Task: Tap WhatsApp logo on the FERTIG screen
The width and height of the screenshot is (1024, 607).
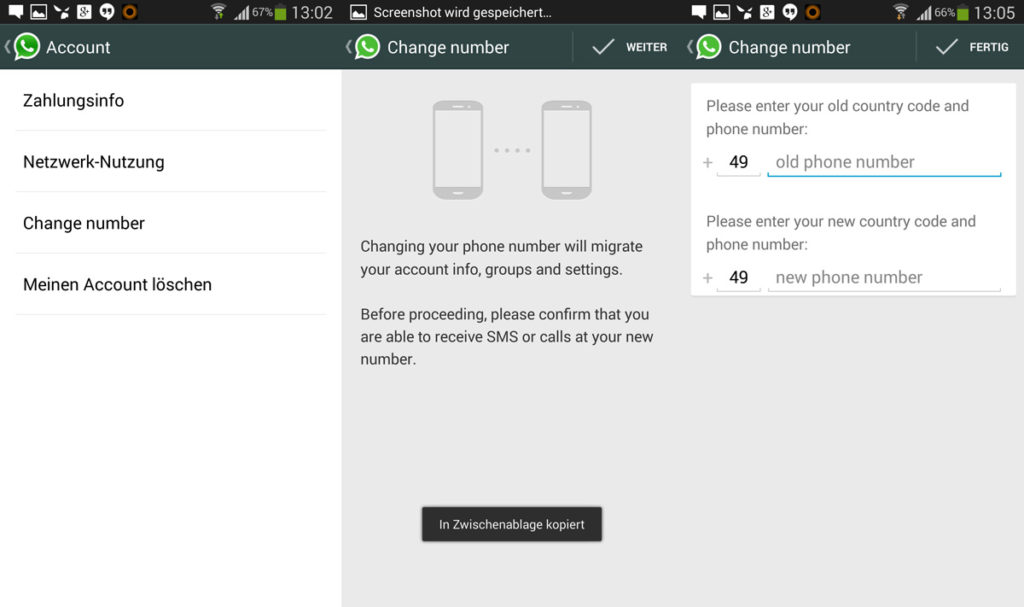Action: tap(709, 47)
